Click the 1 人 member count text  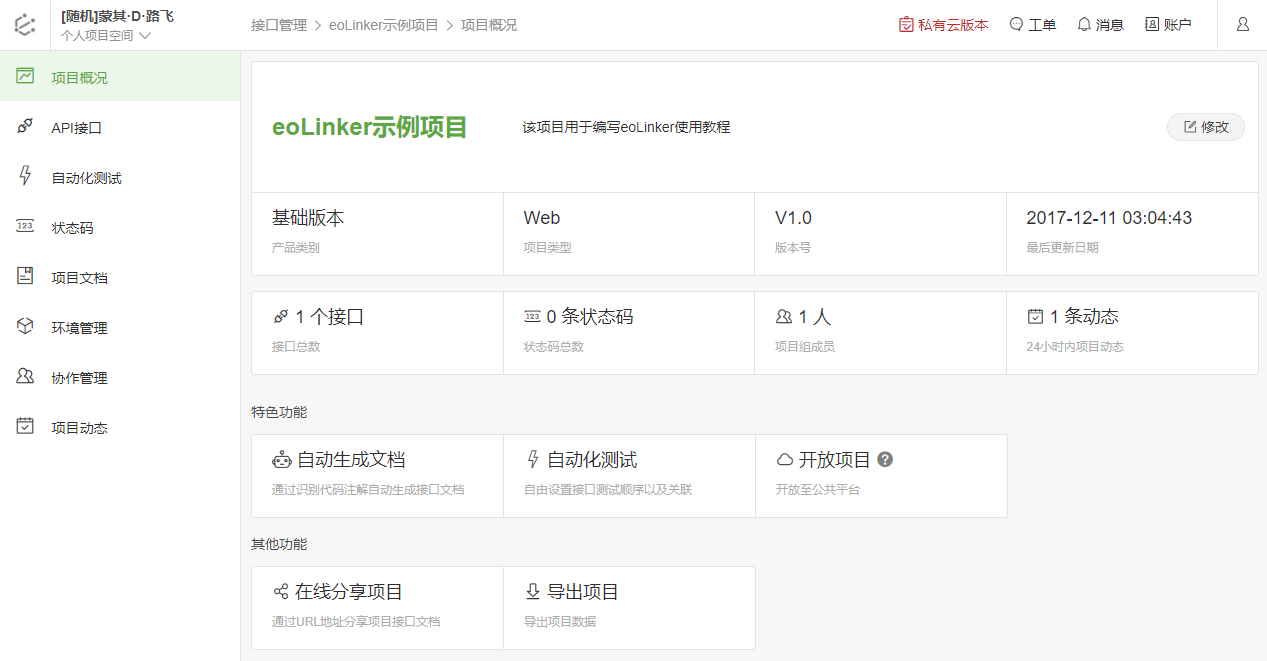[x=815, y=317]
